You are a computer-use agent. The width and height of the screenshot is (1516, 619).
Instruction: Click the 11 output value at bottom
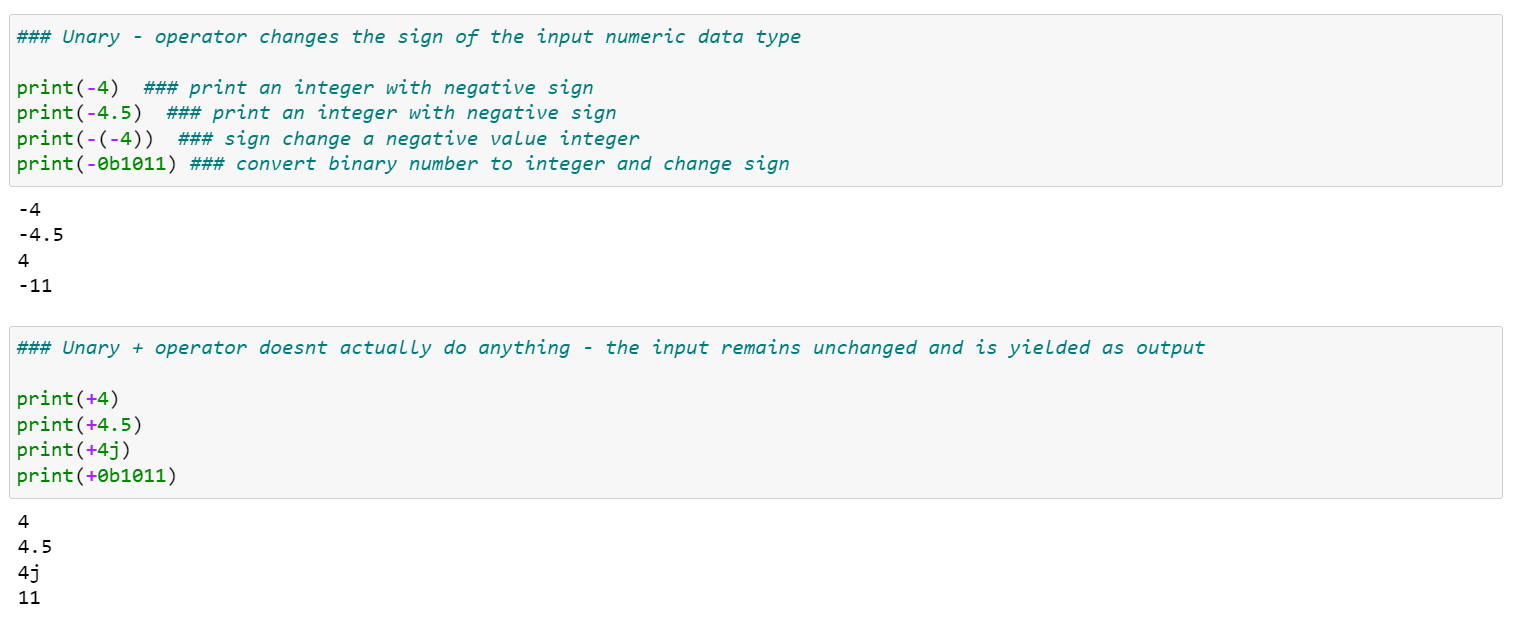click(29, 598)
